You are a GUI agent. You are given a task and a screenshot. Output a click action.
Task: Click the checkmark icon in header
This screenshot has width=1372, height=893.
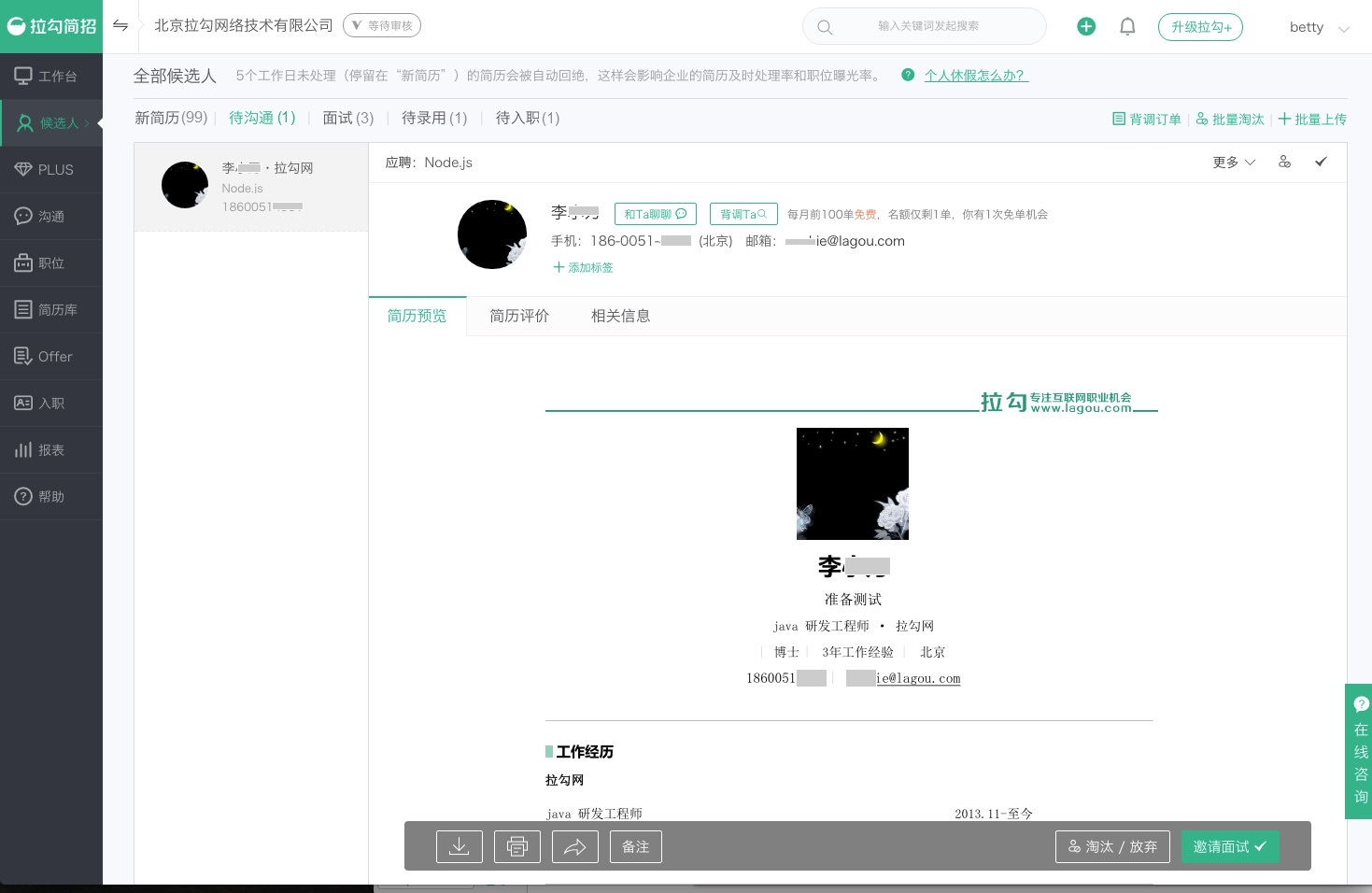click(1321, 162)
